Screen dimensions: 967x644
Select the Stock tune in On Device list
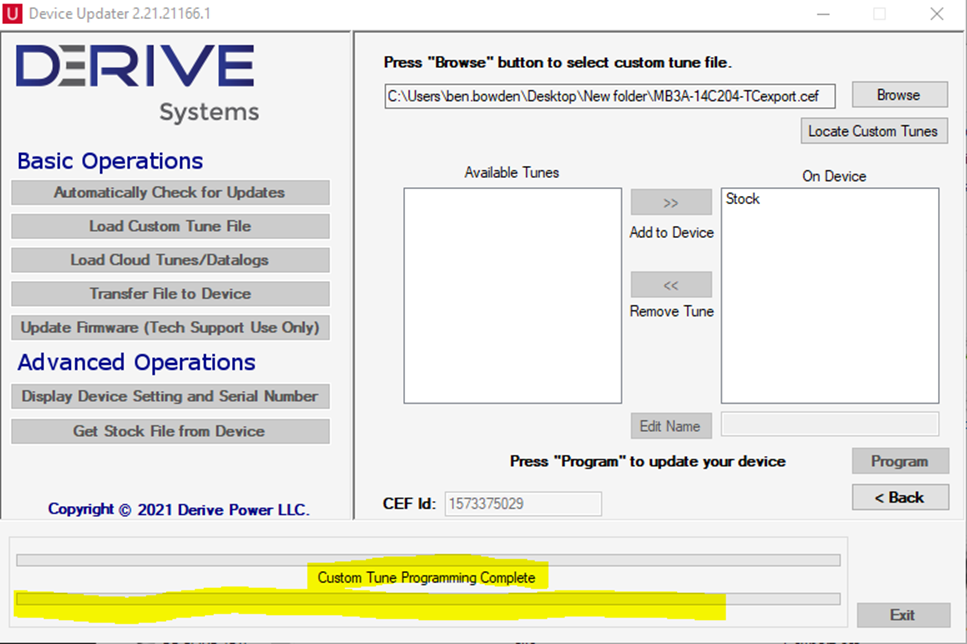[x=743, y=199]
